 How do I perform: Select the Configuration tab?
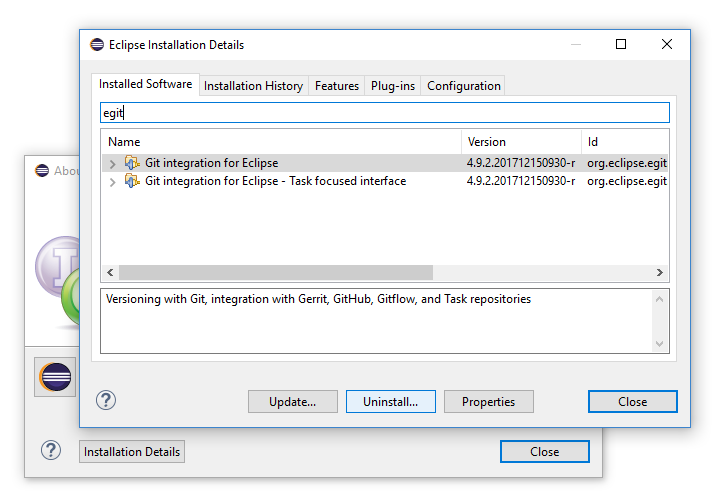pos(463,86)
